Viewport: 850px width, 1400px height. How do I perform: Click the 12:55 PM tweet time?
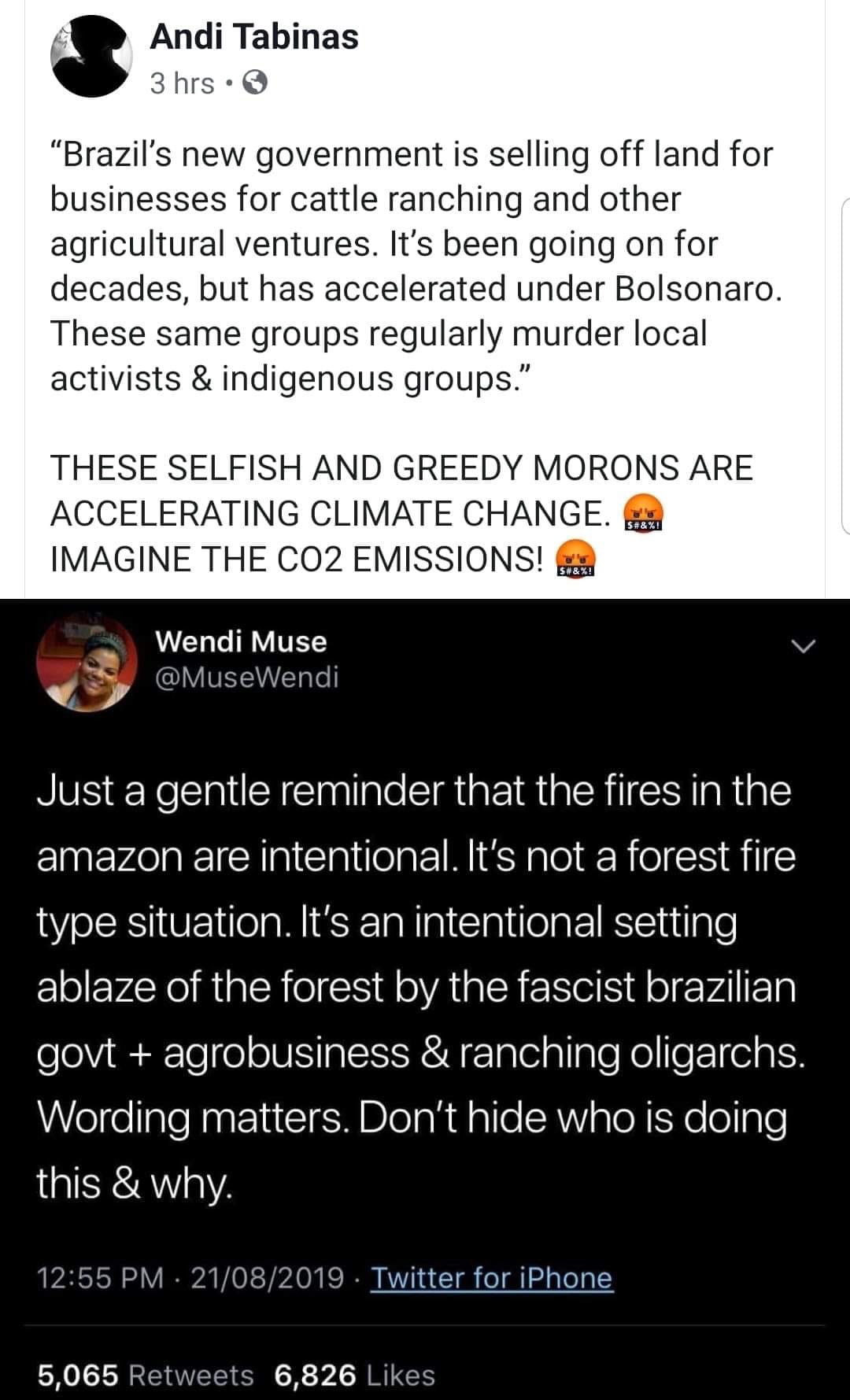point(100,1277)
